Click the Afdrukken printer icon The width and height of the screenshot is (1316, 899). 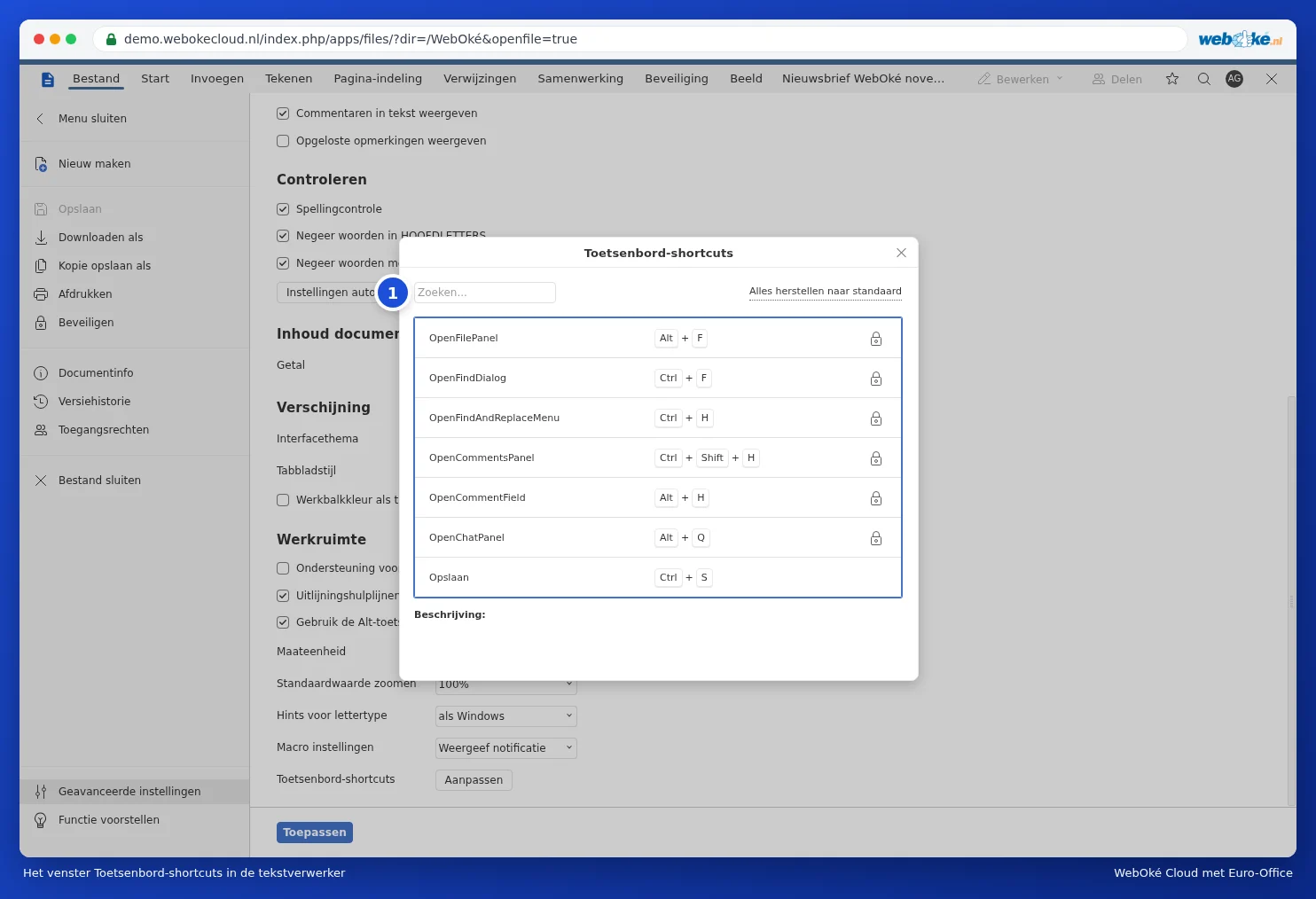[41, 294]
